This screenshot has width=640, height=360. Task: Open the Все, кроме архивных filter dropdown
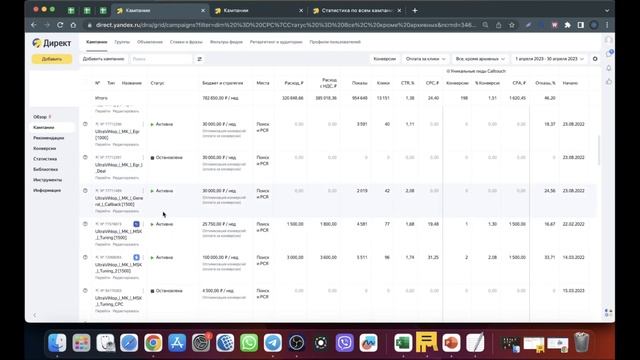coord(480,59)
